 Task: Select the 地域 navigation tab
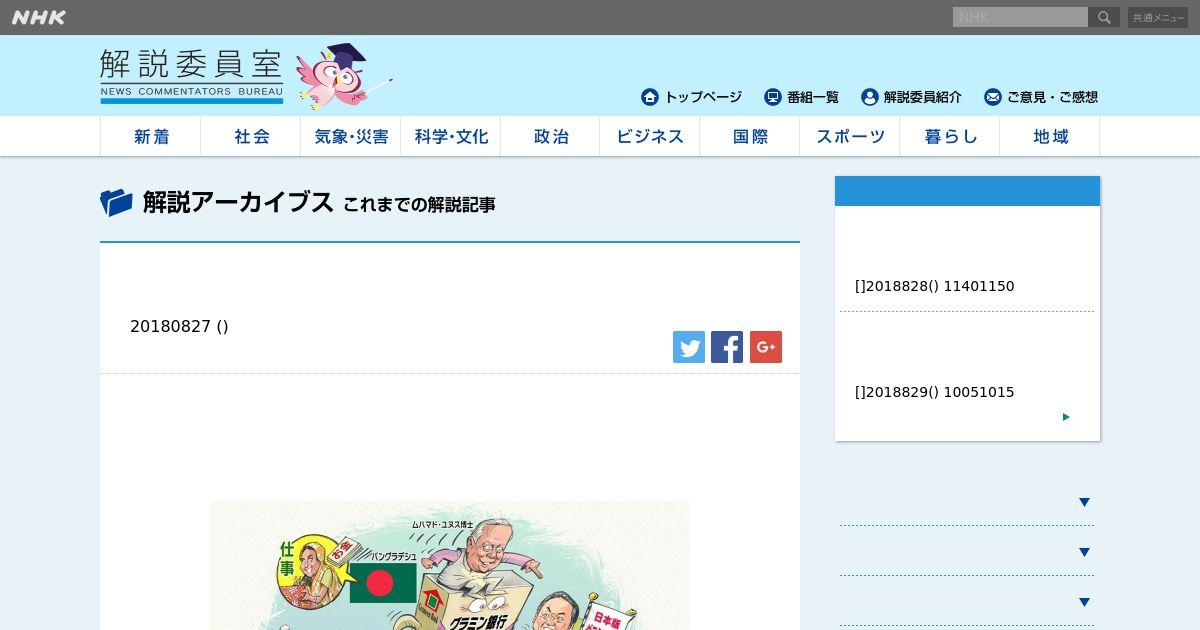point(1050,136)
